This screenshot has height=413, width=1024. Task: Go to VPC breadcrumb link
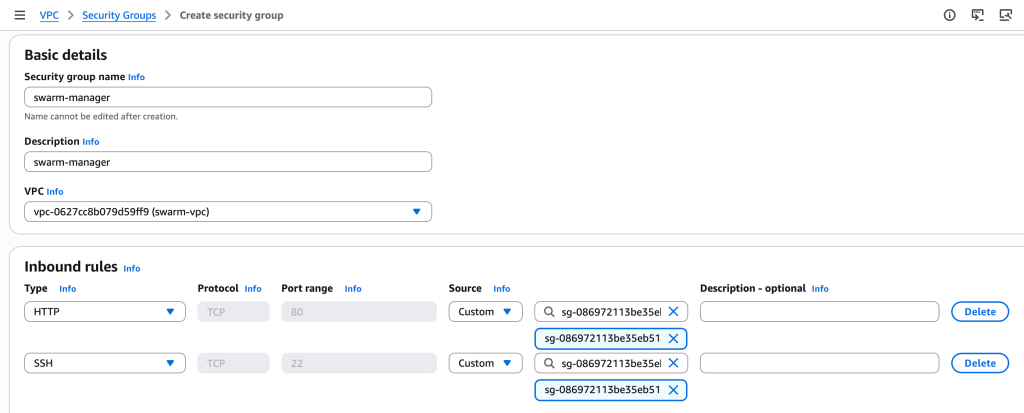(x=49, y=16)
